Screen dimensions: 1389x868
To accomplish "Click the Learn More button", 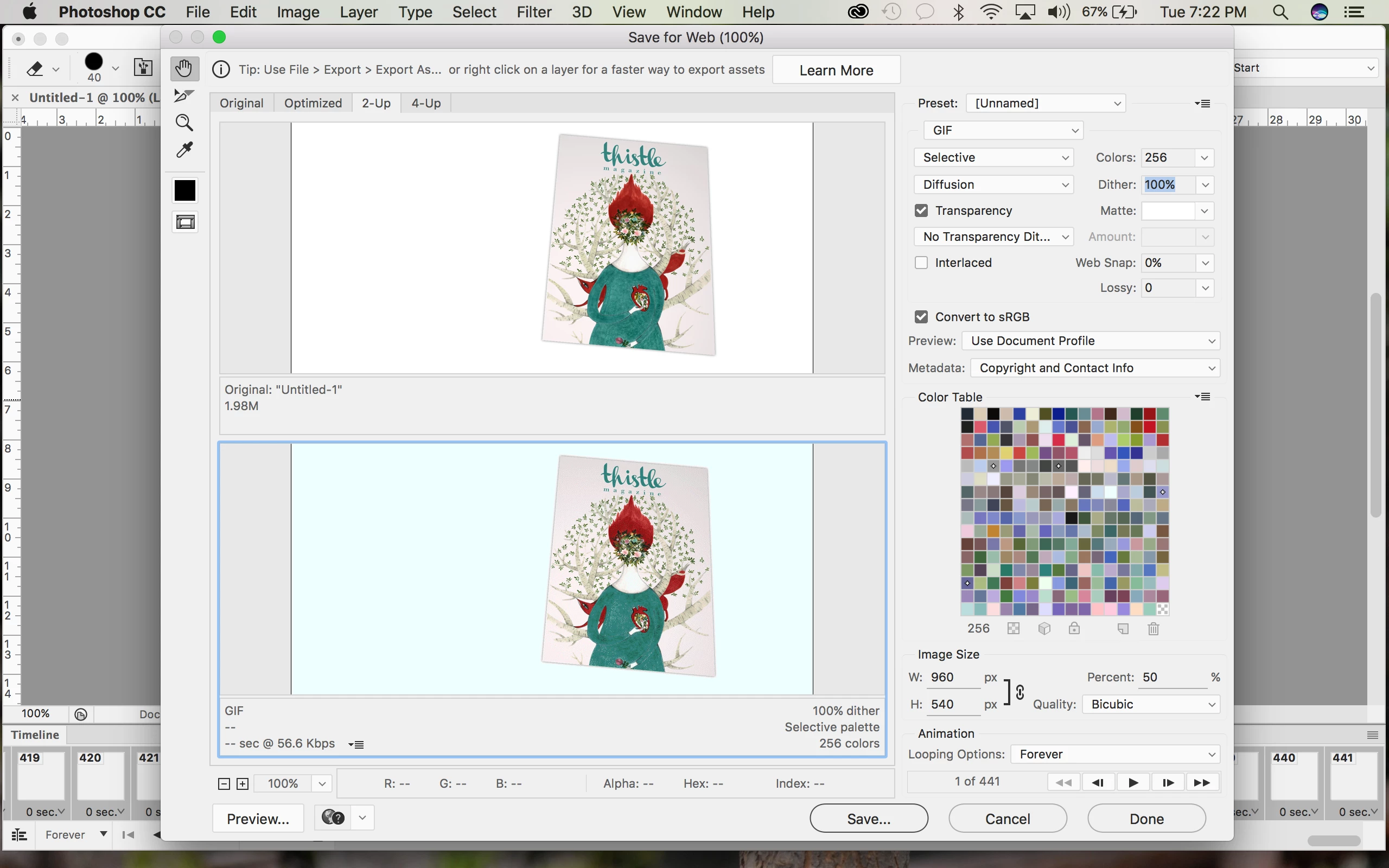I will 836,70.
